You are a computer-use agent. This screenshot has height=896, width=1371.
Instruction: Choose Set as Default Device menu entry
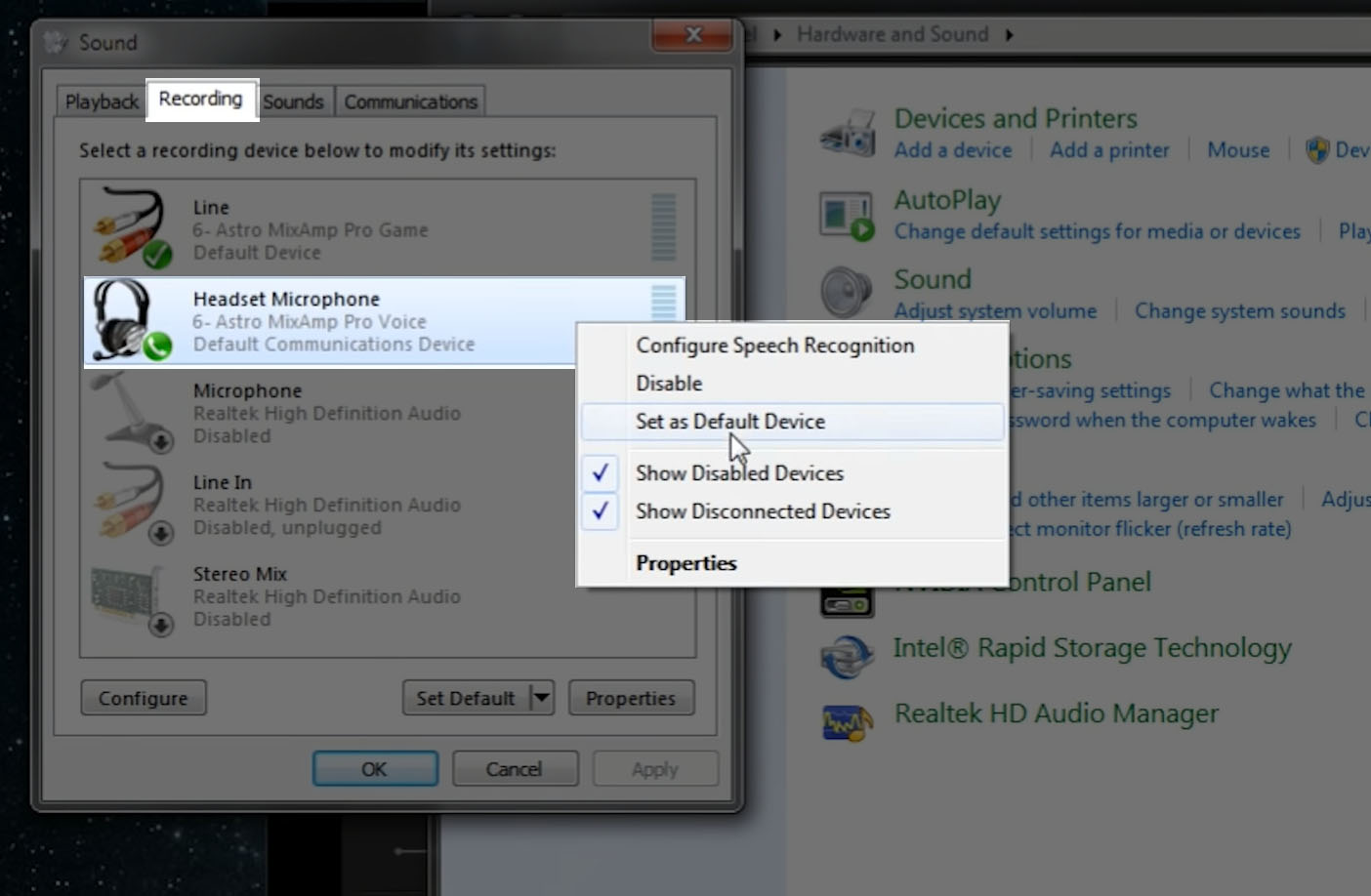(792, 422)
